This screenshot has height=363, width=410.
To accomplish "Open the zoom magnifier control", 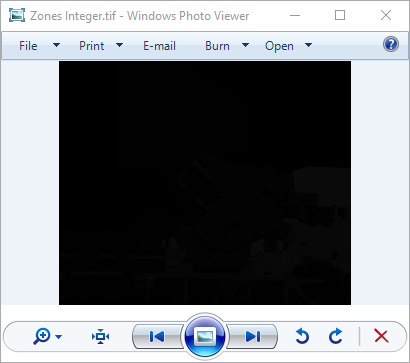I will tap(41, 336).
